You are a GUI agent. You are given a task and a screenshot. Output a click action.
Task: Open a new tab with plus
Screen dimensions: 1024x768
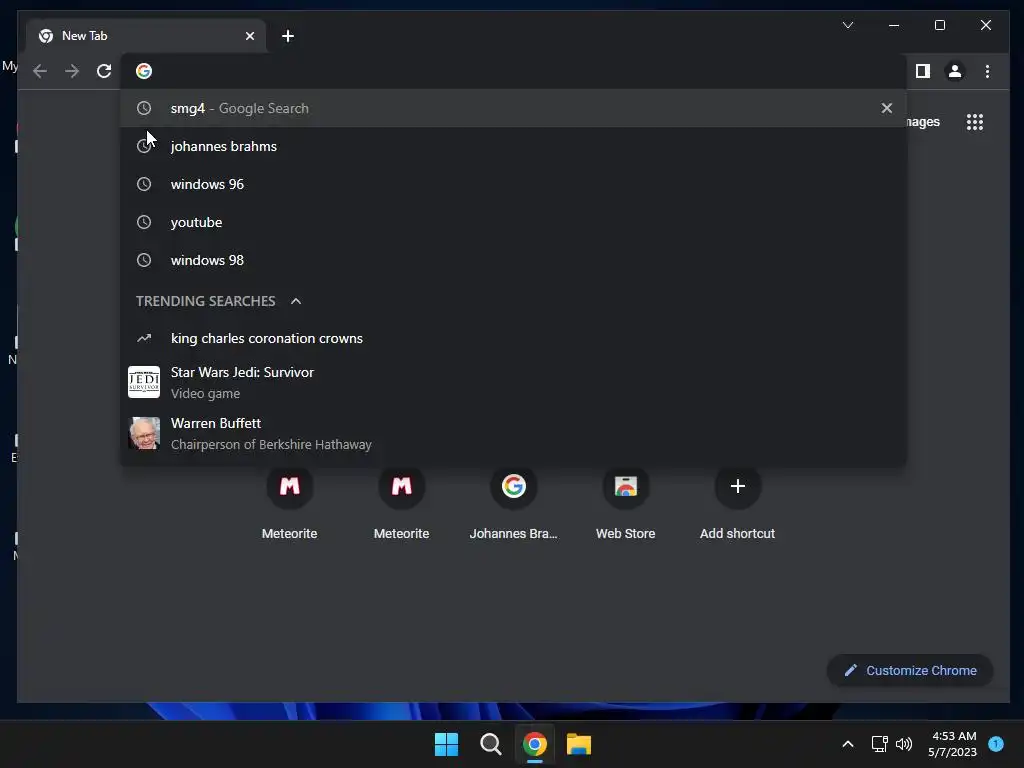pos(288,36)
